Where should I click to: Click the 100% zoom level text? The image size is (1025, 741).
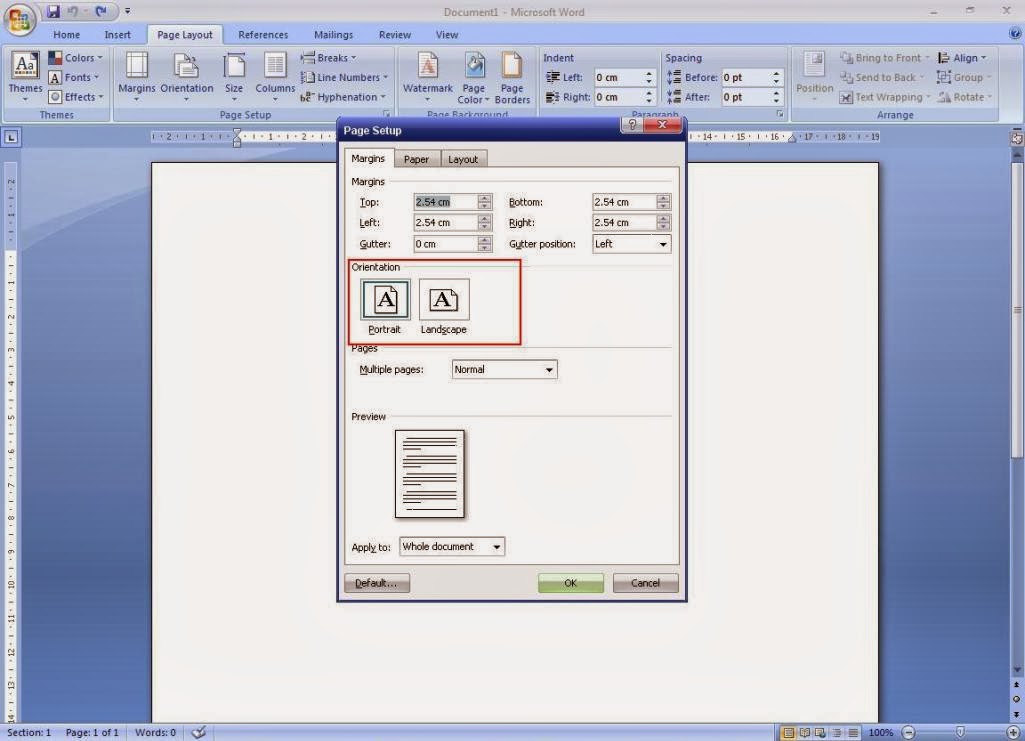881,733
